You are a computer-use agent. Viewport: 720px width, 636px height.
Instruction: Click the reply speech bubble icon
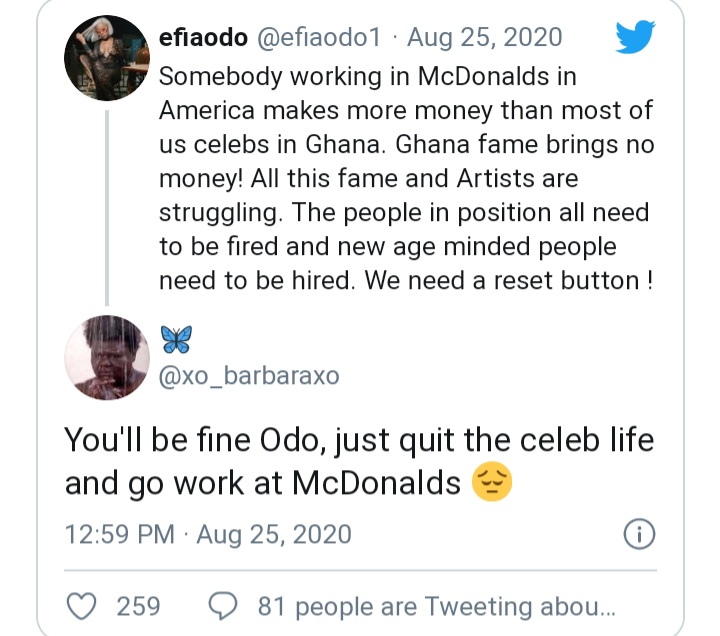click(223, 606)
